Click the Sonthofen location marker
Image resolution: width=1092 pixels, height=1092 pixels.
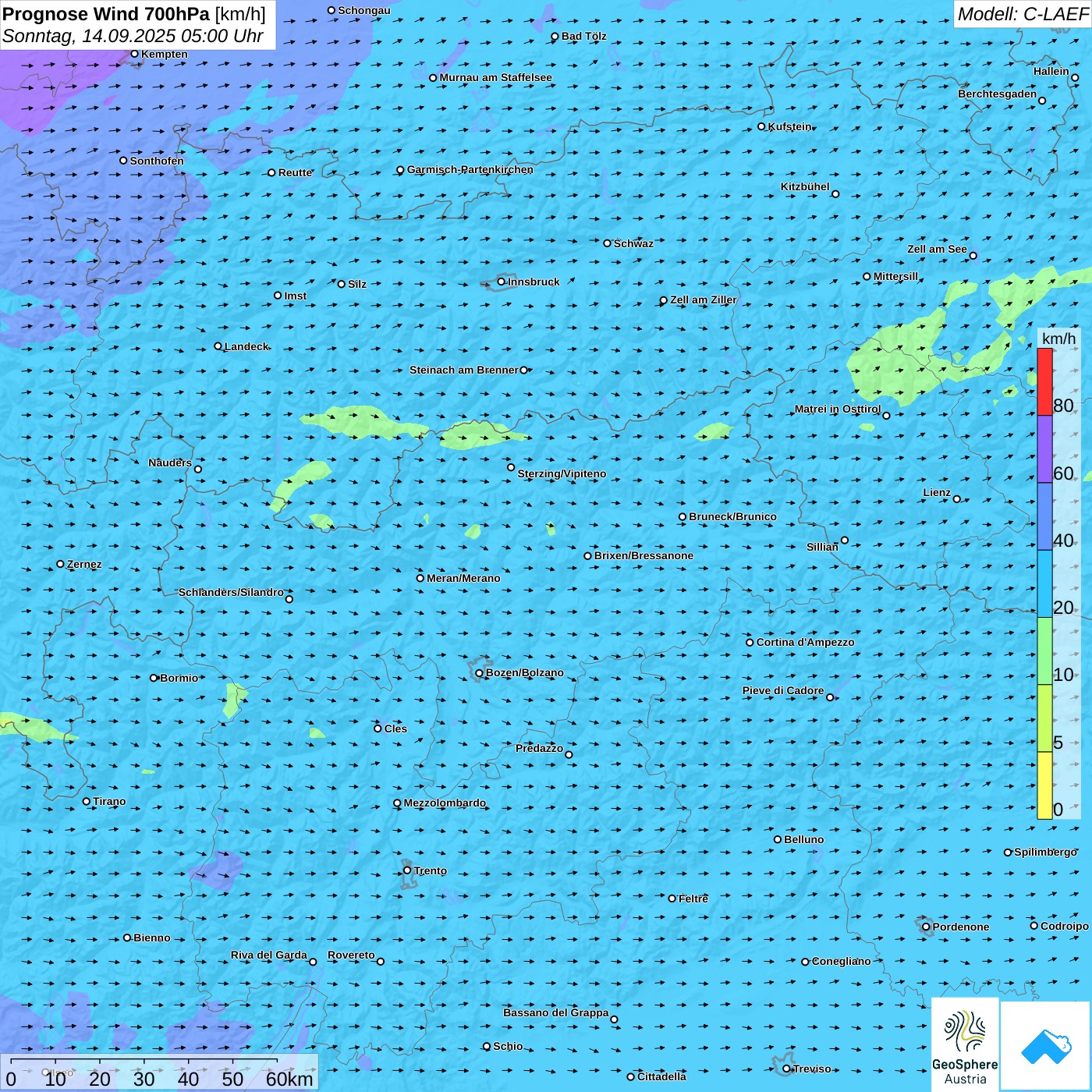123,161
